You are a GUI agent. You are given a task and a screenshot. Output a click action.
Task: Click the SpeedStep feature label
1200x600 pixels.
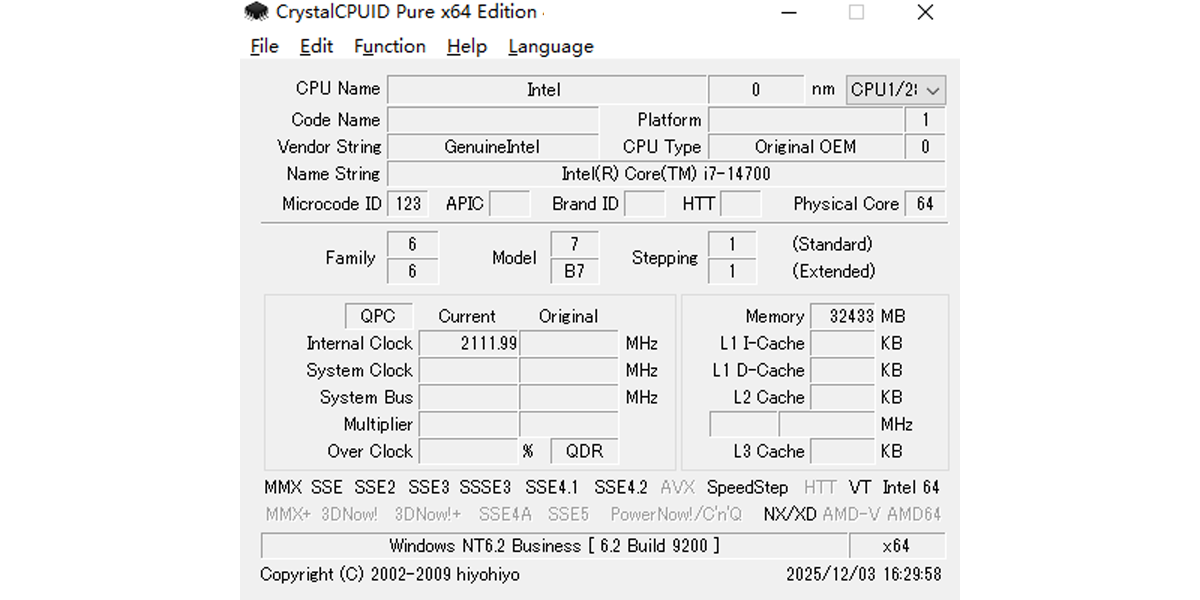(747, 488)
